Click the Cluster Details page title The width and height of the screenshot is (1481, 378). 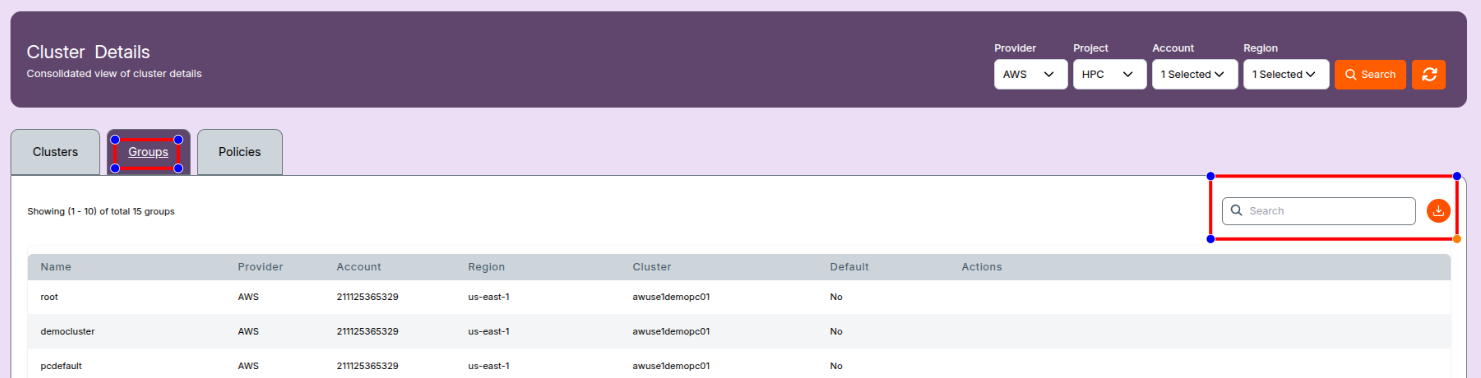pos(88,52)
